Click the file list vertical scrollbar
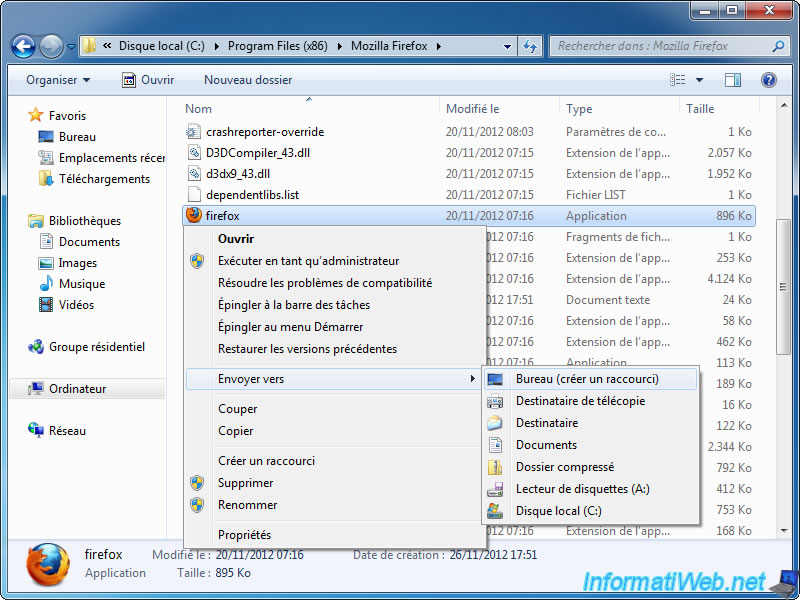The height and width of the screenshot is (600, 800). [x=784, y=287]
